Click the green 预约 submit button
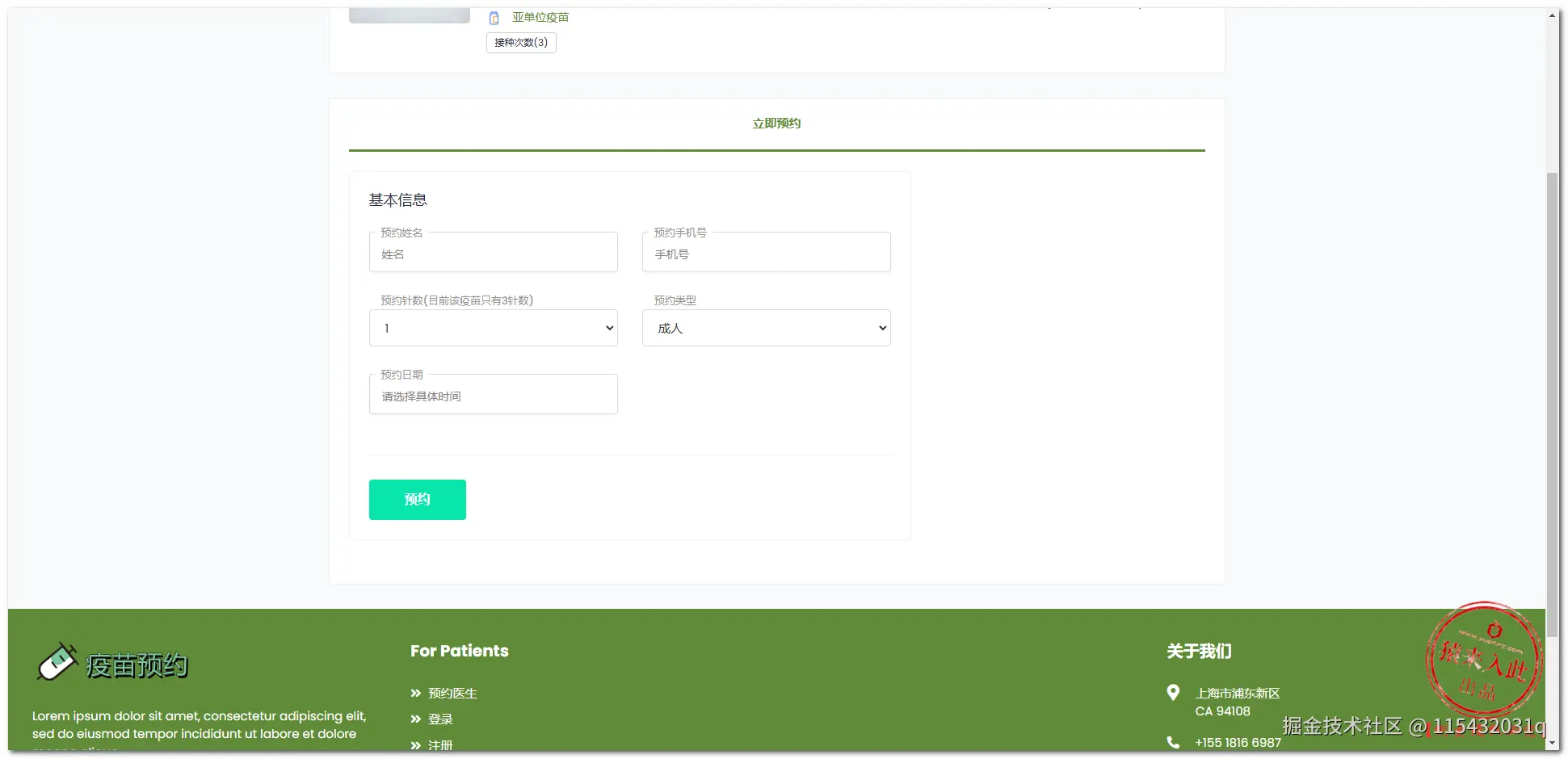 click(x=418, y=500)
